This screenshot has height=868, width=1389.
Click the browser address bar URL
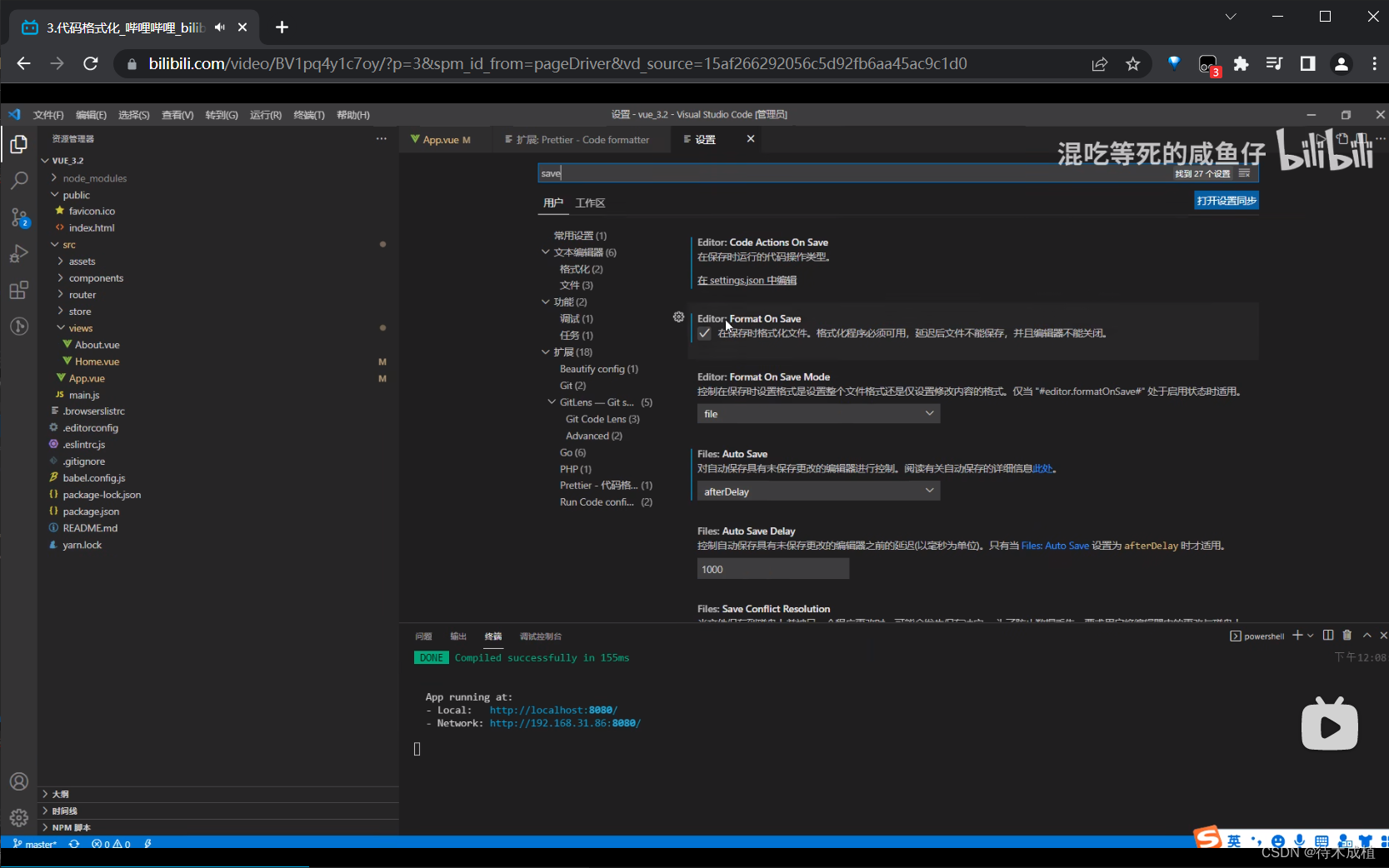pos(558,64)
